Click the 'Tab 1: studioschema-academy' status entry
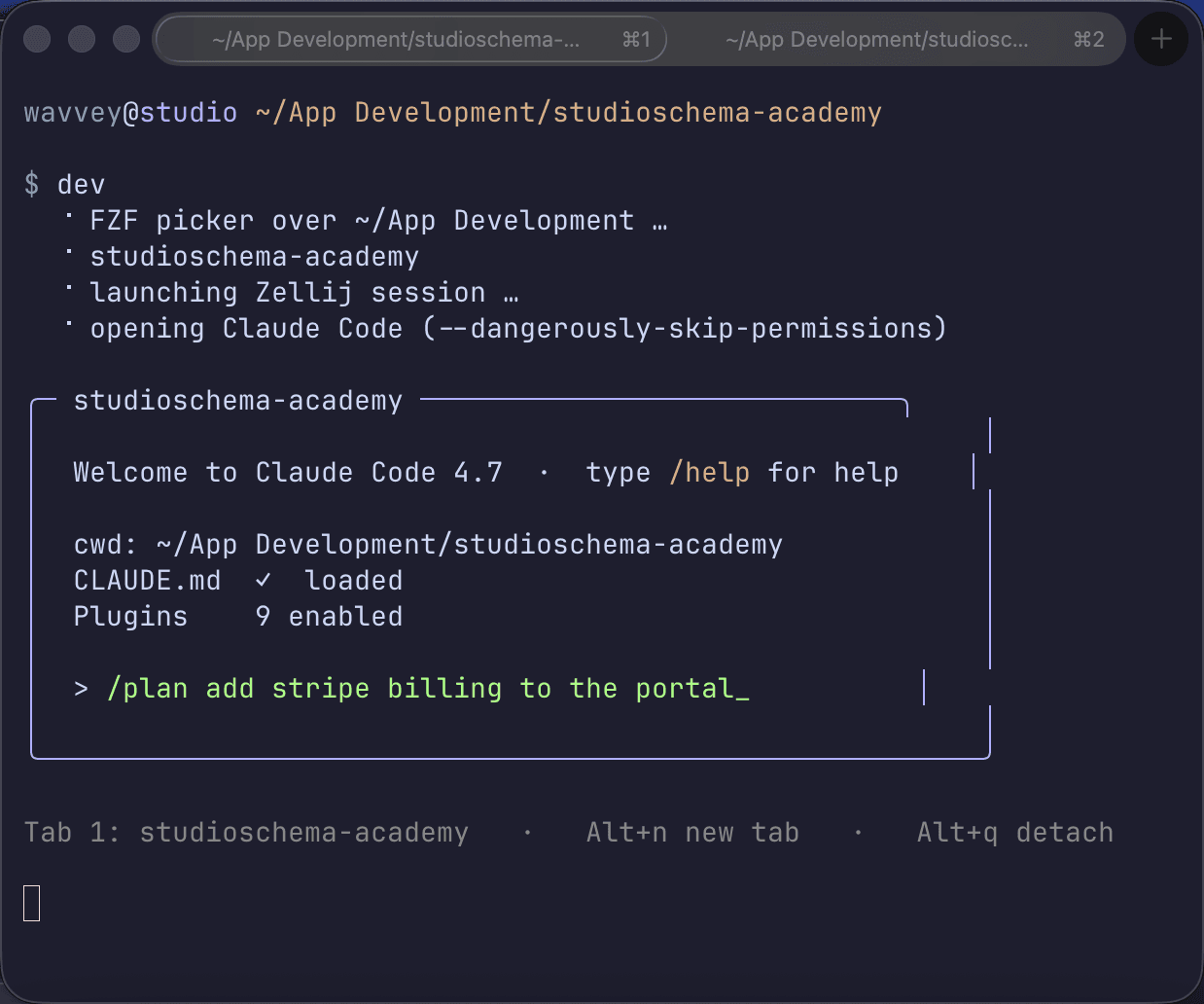Viewport: 1204px width, 1004px height. tap(246, 833)
